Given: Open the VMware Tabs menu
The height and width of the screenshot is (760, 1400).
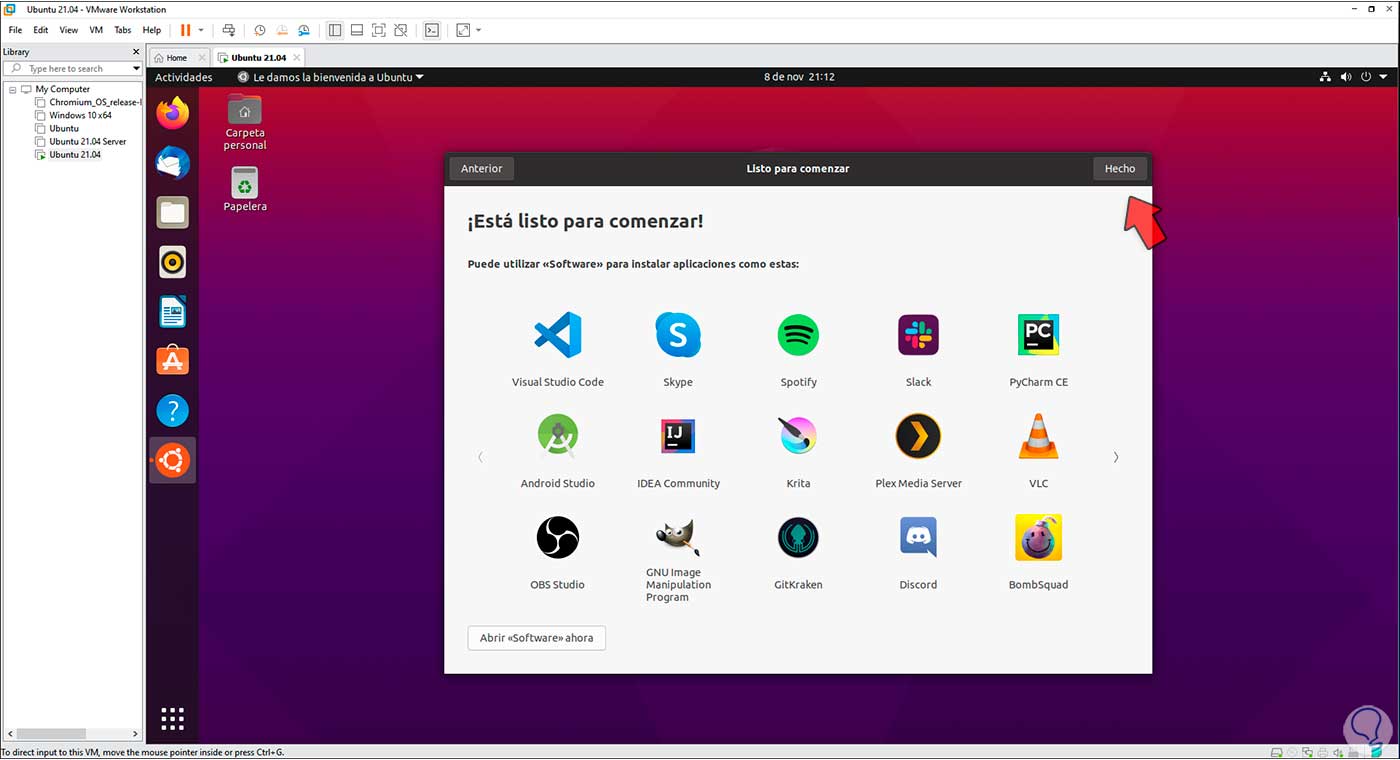Looking at the screenshot, I should [x=123, y=30].
